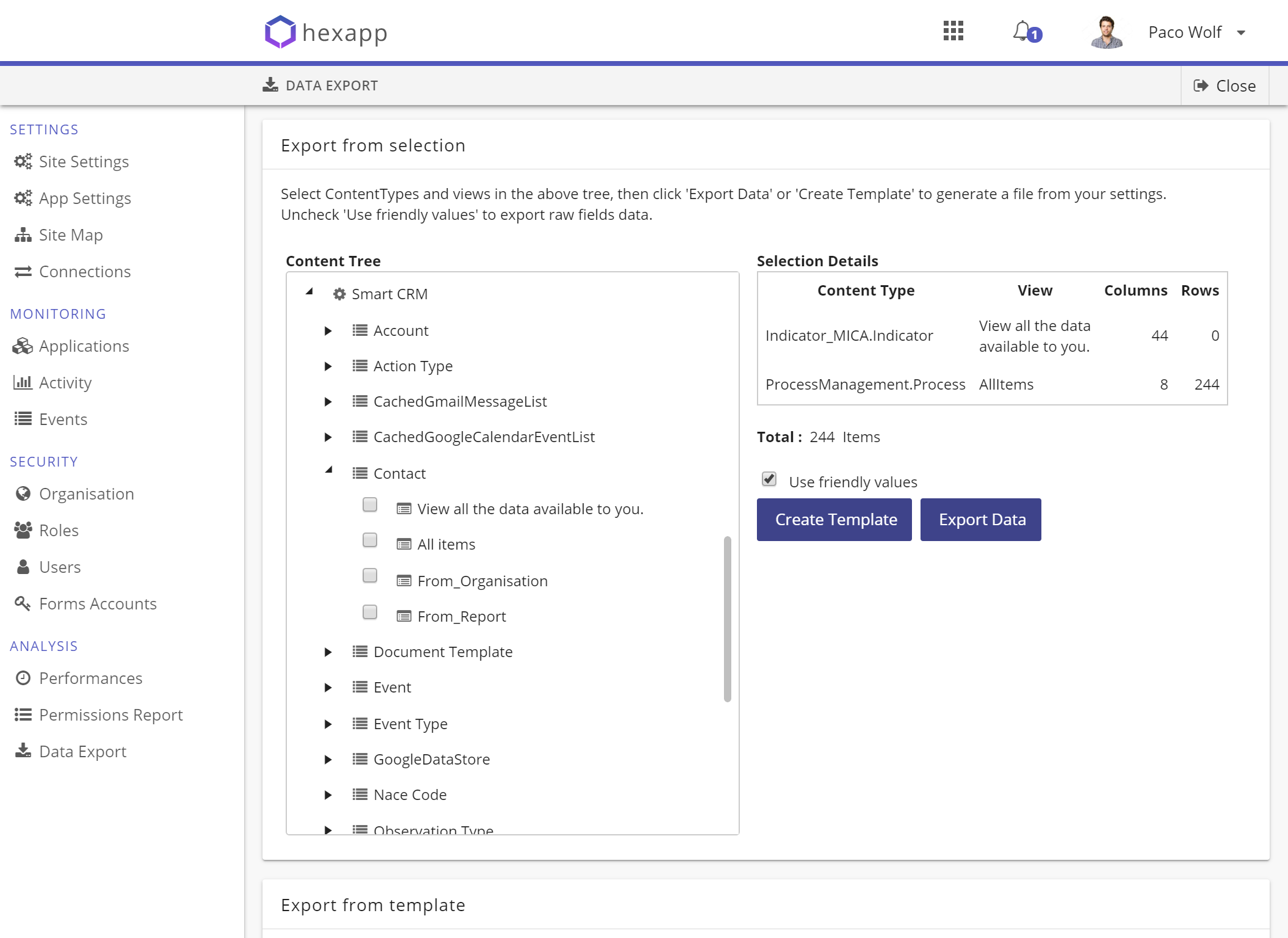Check the From_Organisation view checkbox
The width and height of the screenshot is (1288, 938).
coord(370,575)
